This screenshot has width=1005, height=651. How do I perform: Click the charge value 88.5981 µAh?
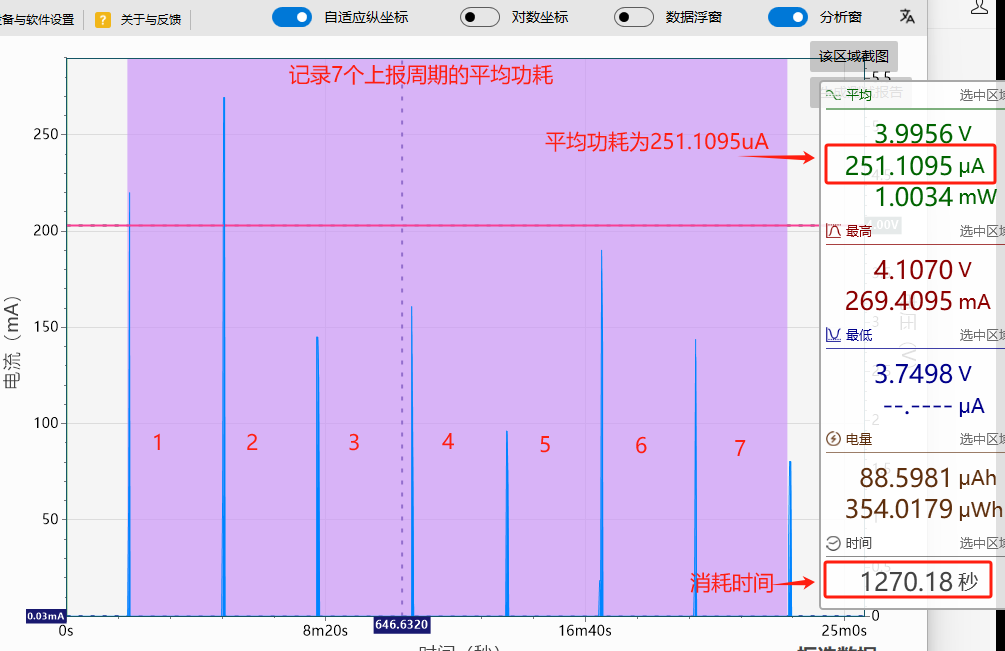coord(927,478)
